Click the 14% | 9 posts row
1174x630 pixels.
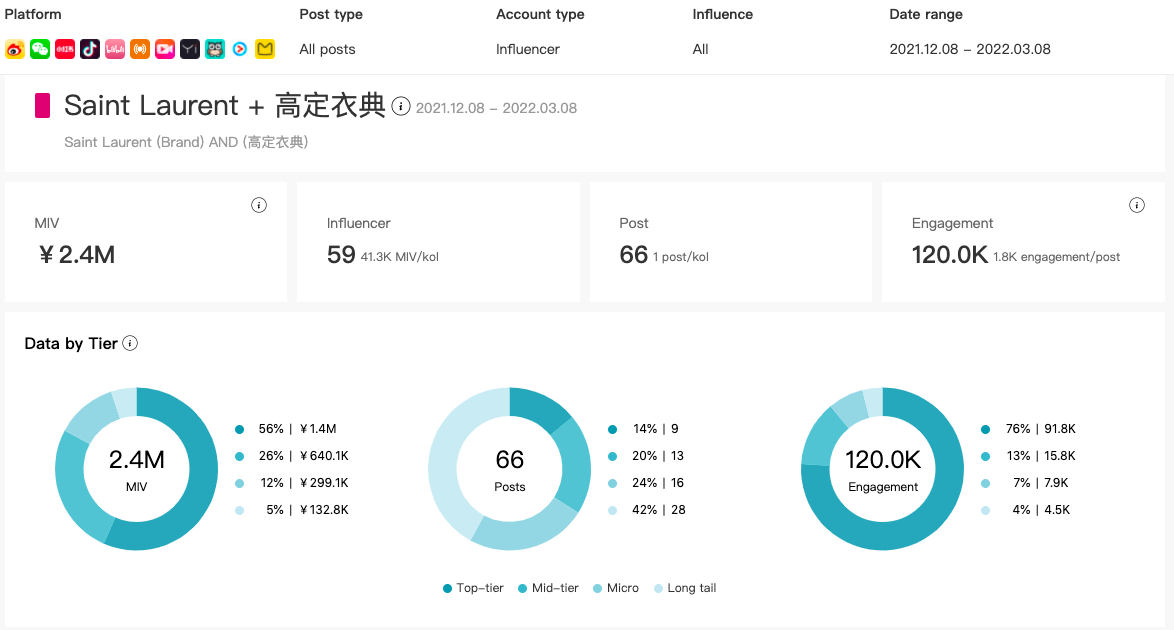643,429
